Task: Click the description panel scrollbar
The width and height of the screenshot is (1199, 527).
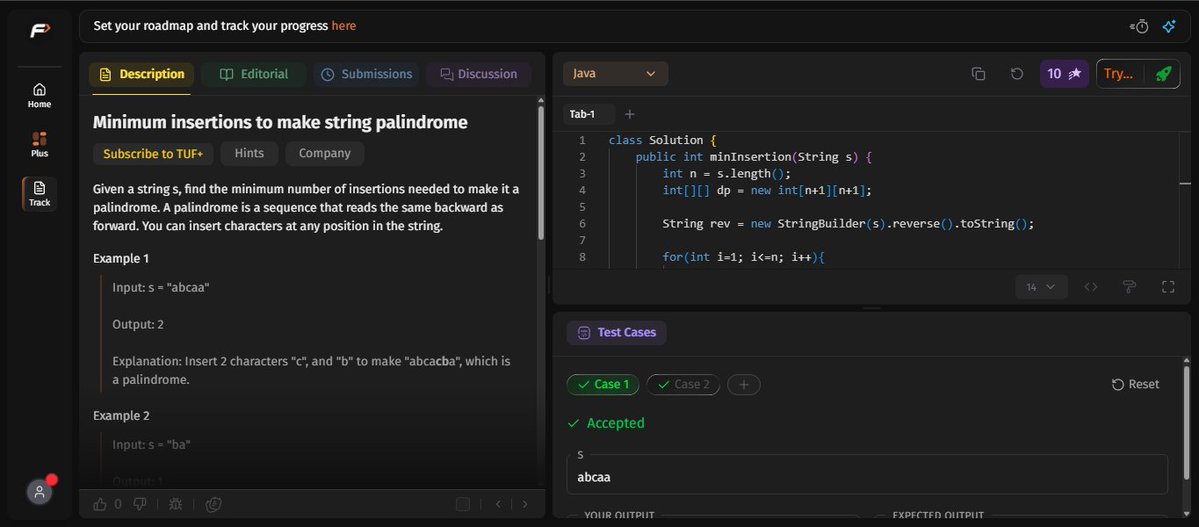Action: [541, 172]
